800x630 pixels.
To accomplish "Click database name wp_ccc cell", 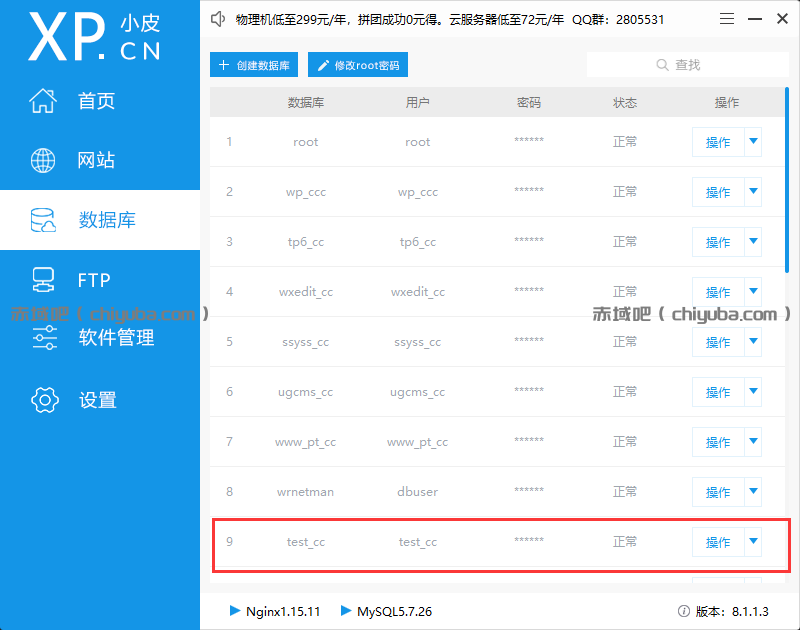I will pos(306,192).
